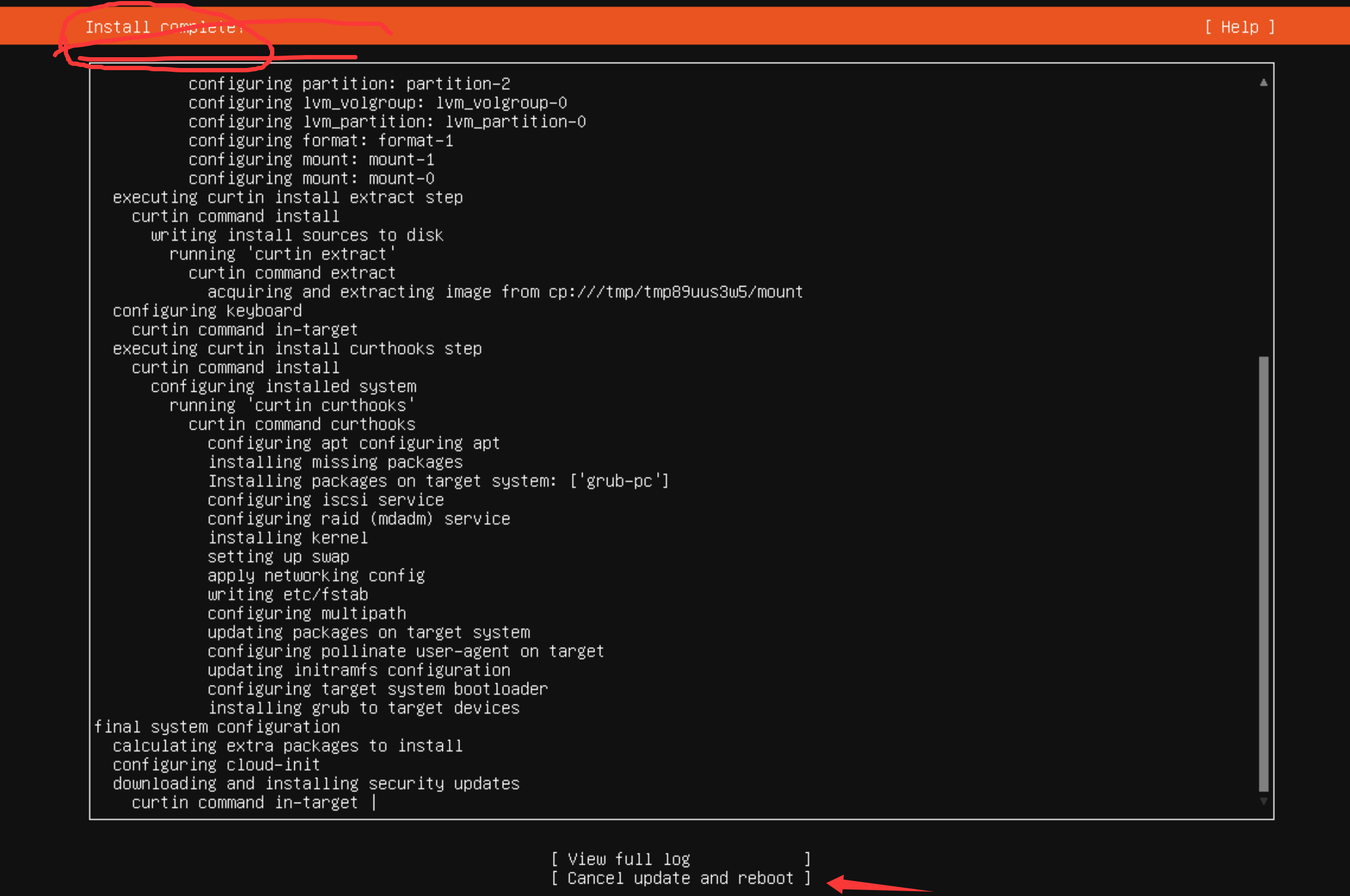Click 'writing etc/fstab' log entry

(x=287, y=594)
